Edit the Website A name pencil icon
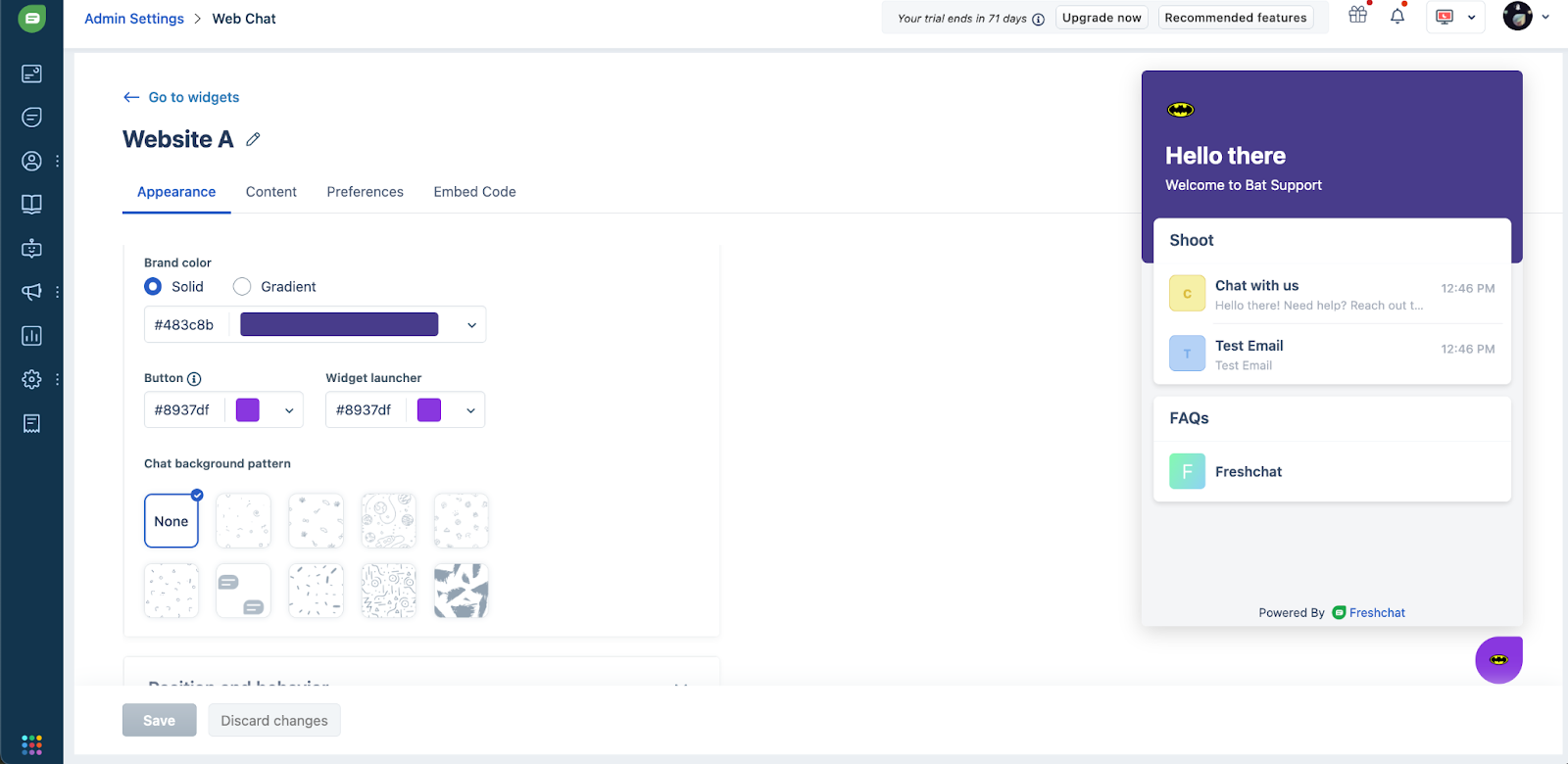This screenshot has height=764, width=1568. click(x=253, y=139)
